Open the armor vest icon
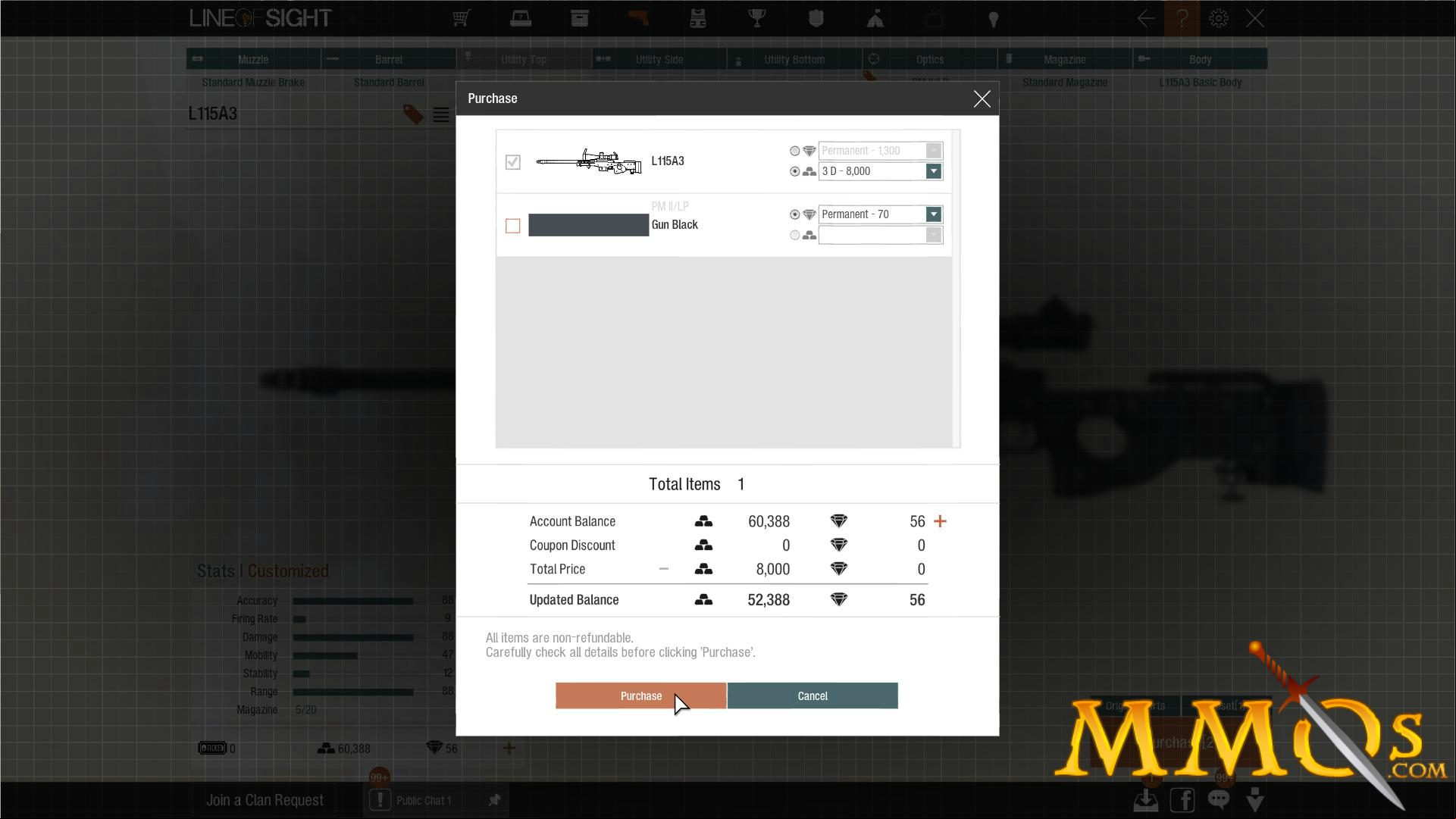The image size is (1456, 819). [x=698, y=18]
